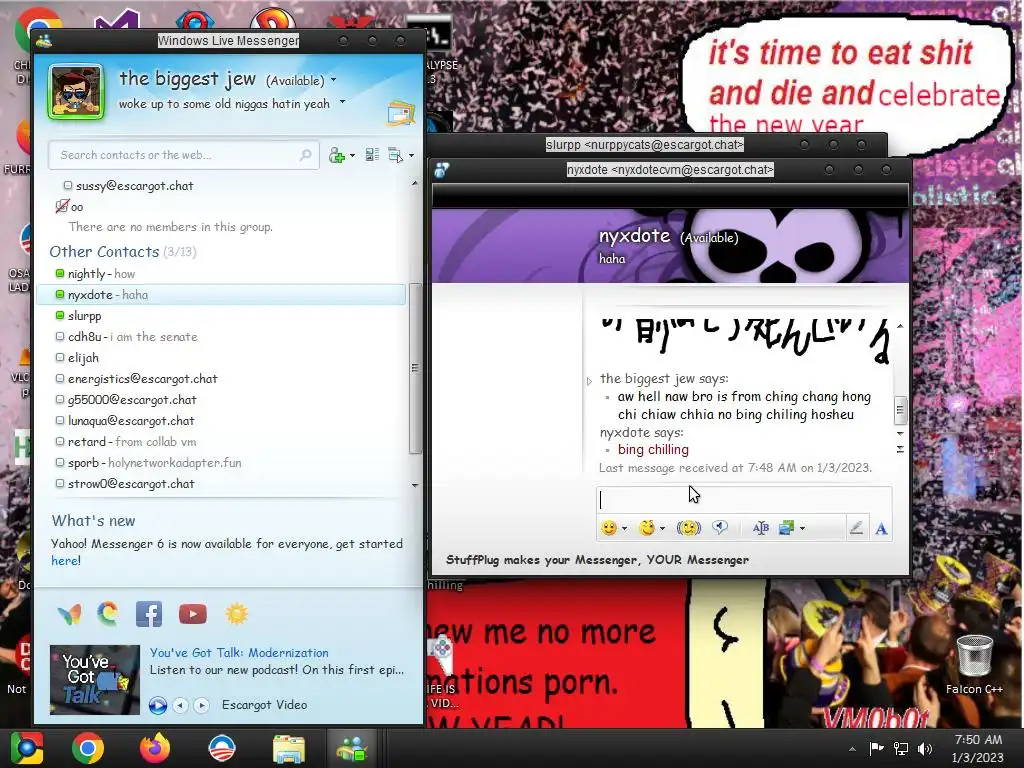Click the chat history scrollbar thumb
Screen dimensions: 1024x768
(899, 410)
